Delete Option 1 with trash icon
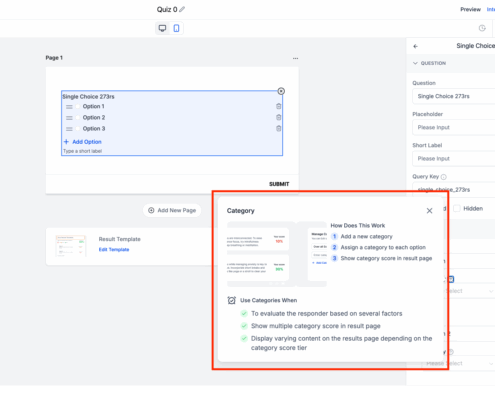The height and width of the screenshot is (400, 495). (279, 106)
